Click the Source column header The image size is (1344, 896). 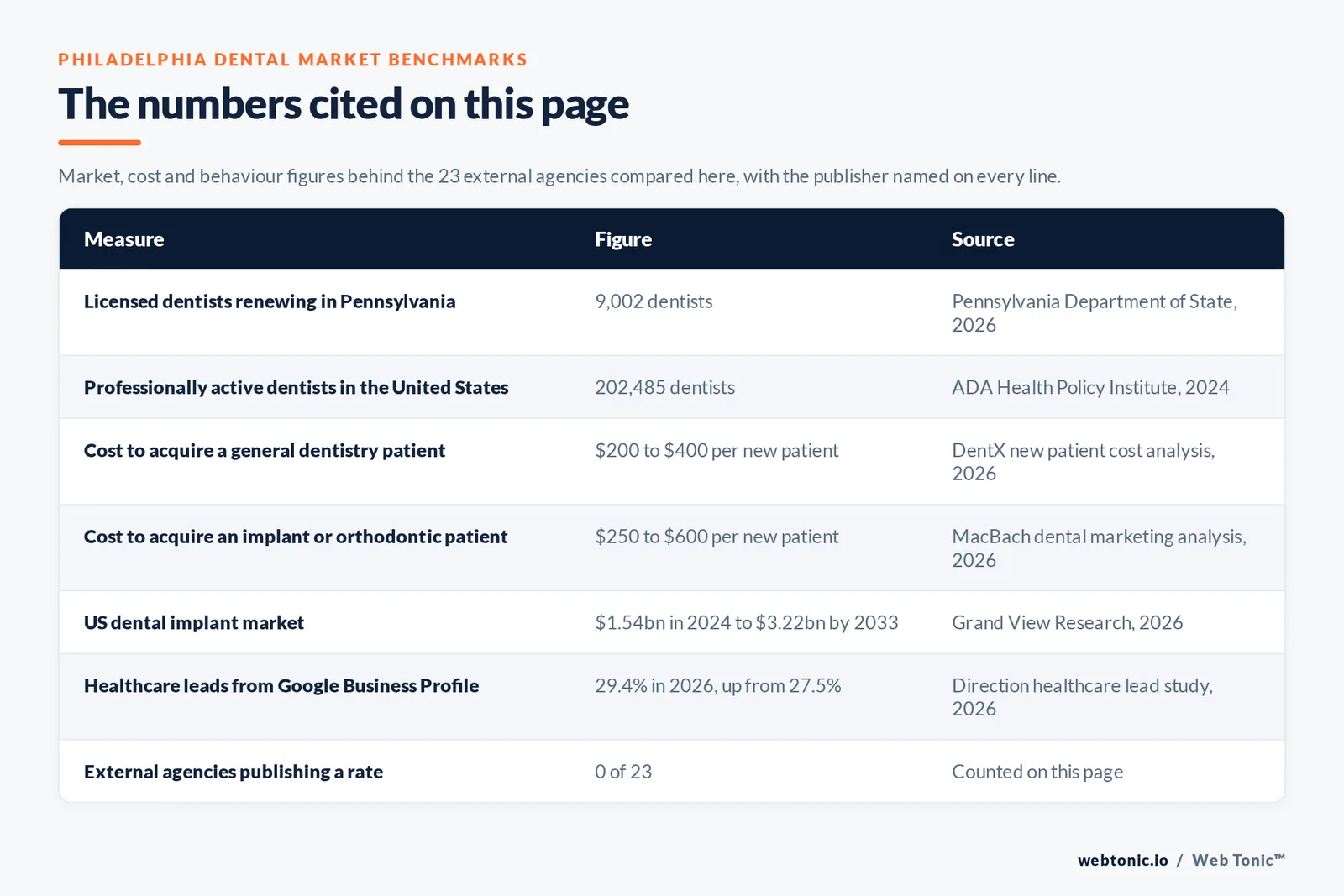pos(983,239)
